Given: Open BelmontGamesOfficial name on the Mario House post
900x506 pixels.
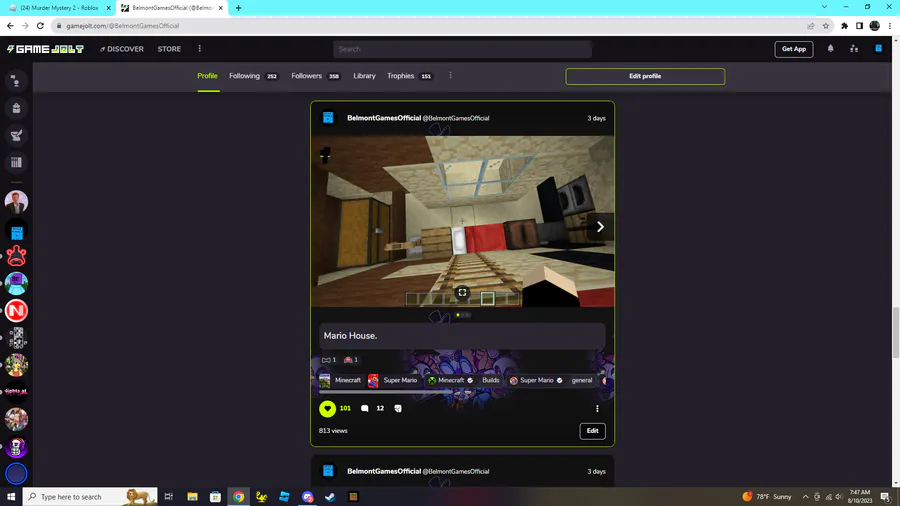Looking at the screenshot, I should 384,118.
